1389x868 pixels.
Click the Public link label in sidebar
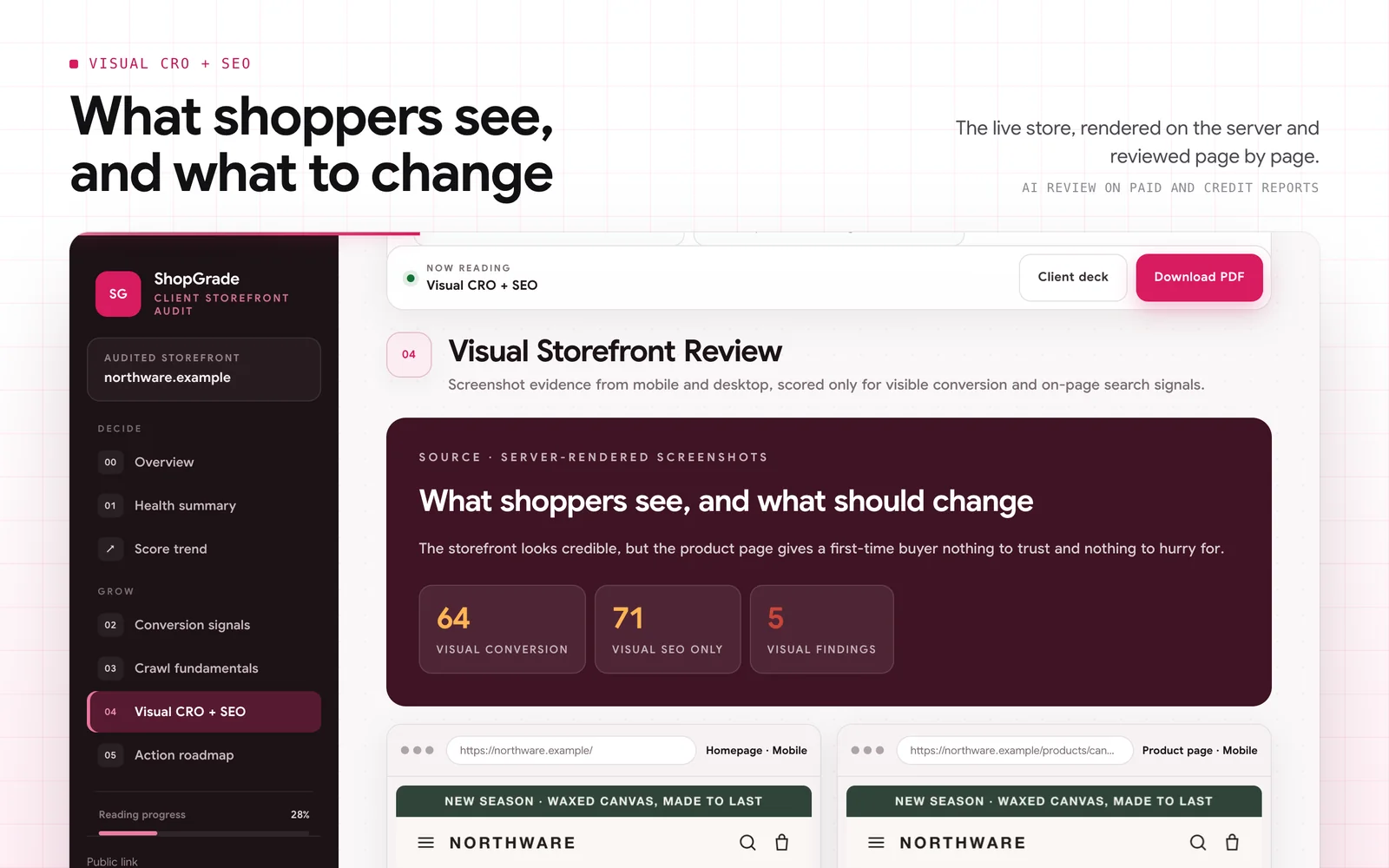tap(112, 861)
